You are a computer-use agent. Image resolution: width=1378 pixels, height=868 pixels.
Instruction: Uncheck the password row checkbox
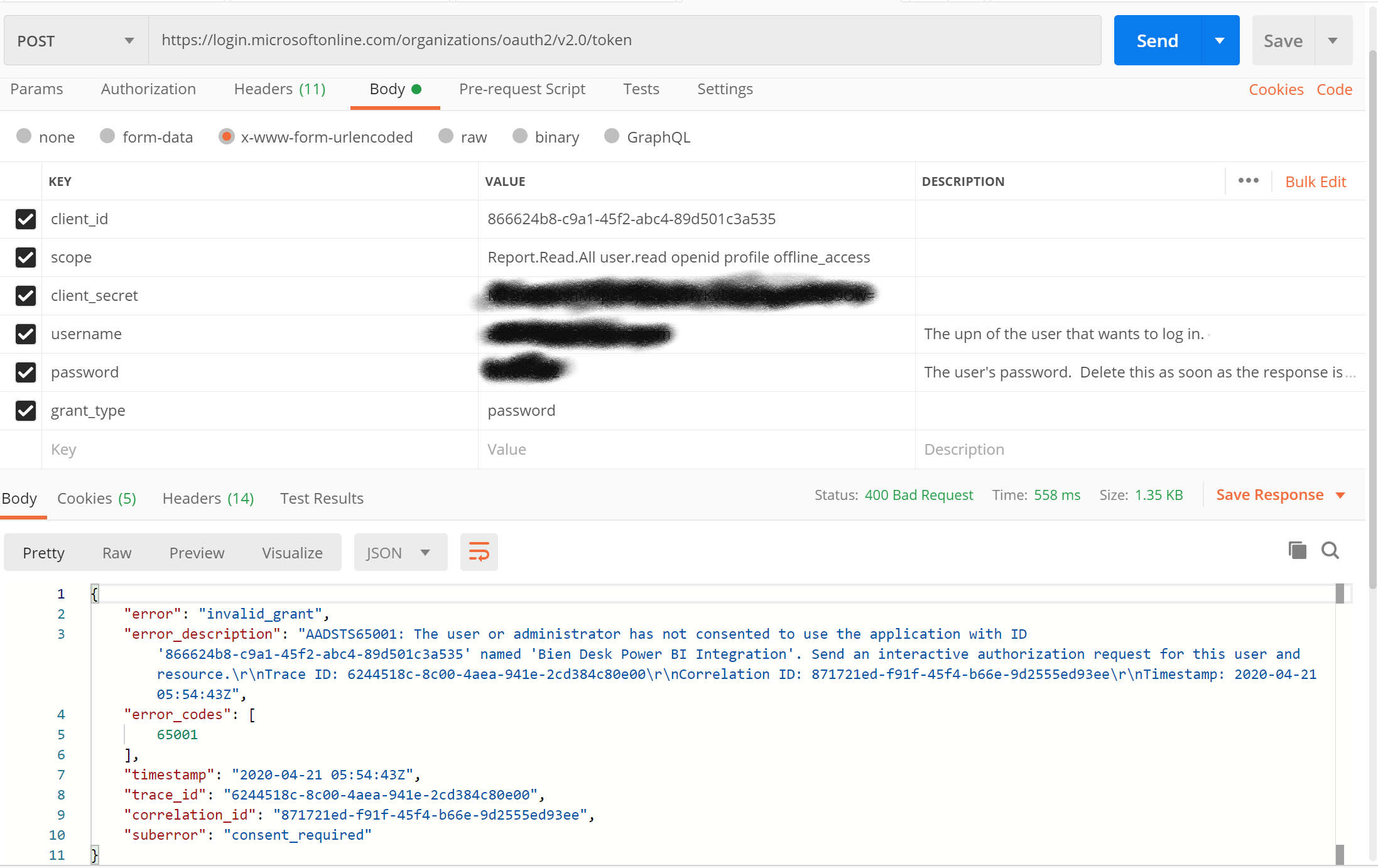pos(25,372)
